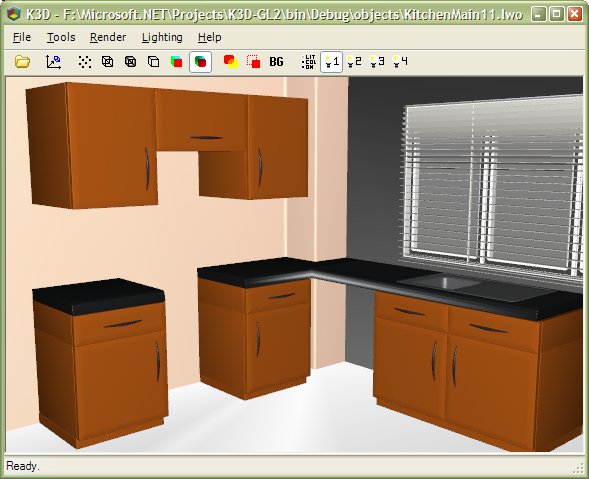589x479 pixels.
Task: Click the overlapping red-yellow circles transparency icon
Action: [x=231, y=62]
